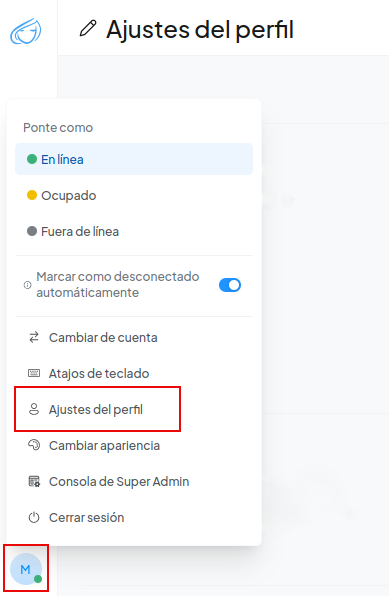
Task: Toggle the auto-offline switch off
Action: (x=230, y=285)
